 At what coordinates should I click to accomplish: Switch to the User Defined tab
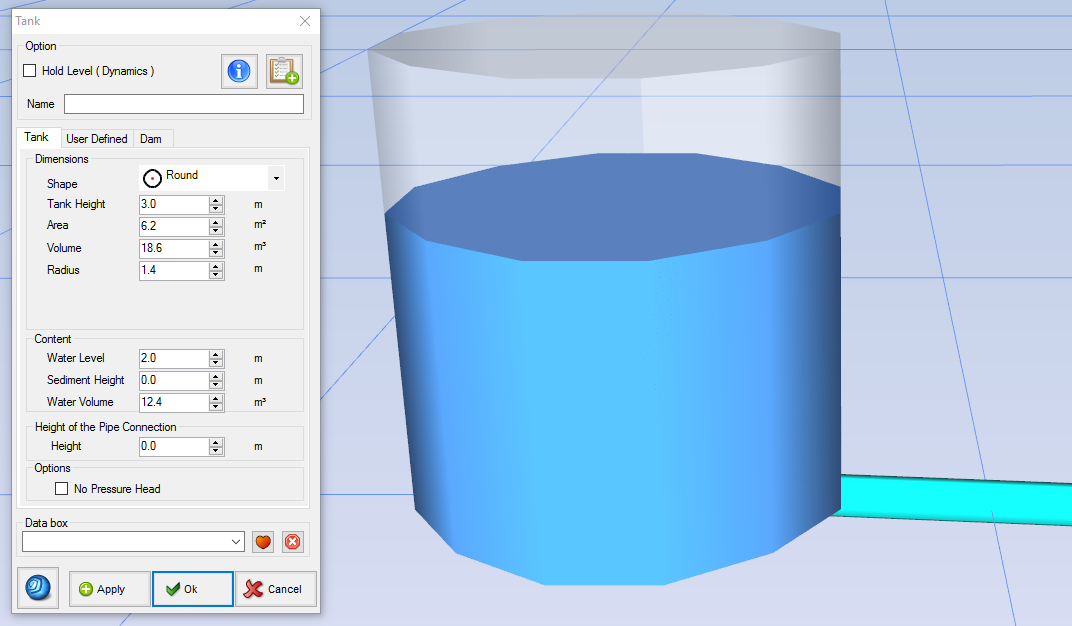[96, 139]
